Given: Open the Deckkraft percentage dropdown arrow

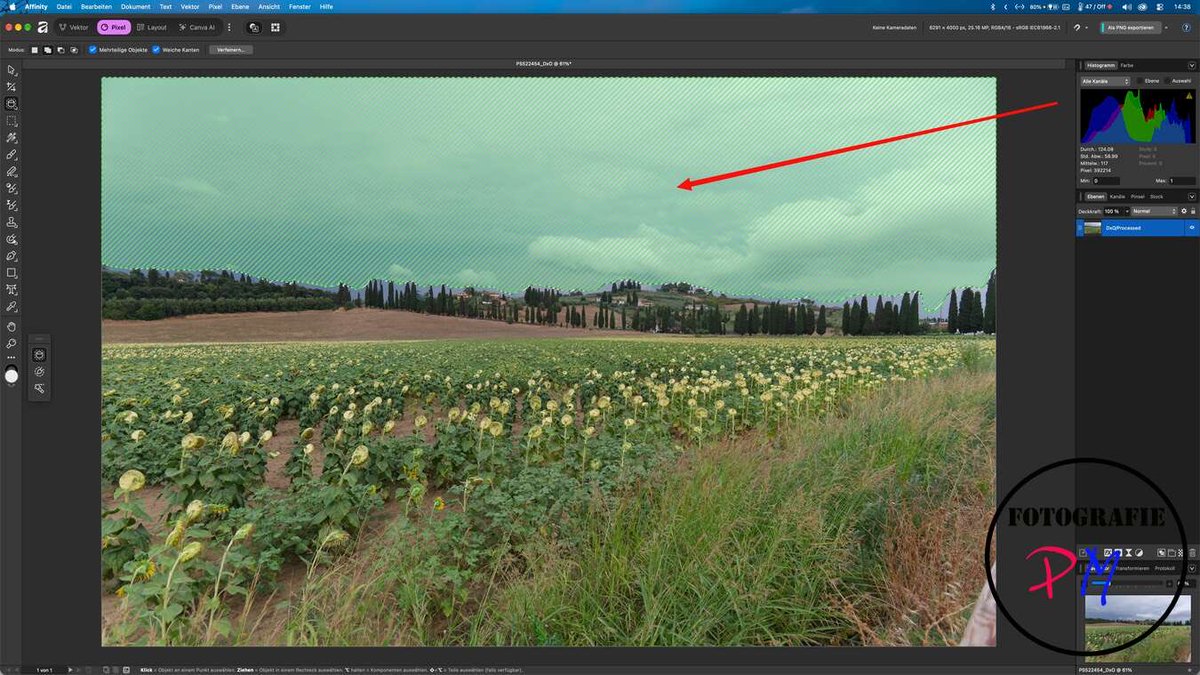Looking at the screenshot, I should click(x=1127, y=211).
